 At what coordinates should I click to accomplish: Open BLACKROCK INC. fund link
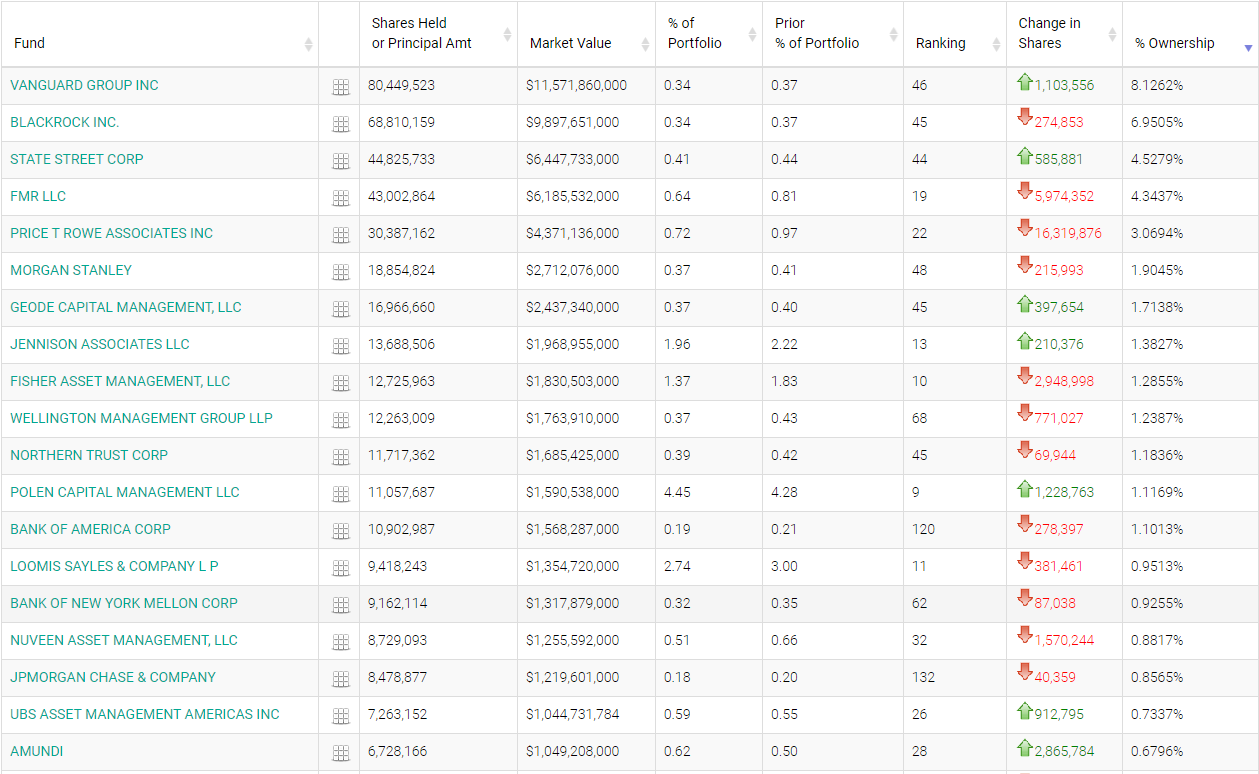[65, 123]
